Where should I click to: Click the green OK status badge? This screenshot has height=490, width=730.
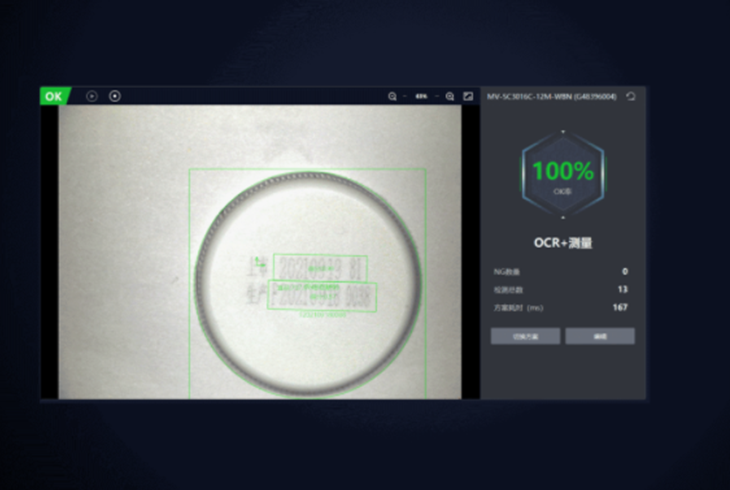[x=54, y=96]
